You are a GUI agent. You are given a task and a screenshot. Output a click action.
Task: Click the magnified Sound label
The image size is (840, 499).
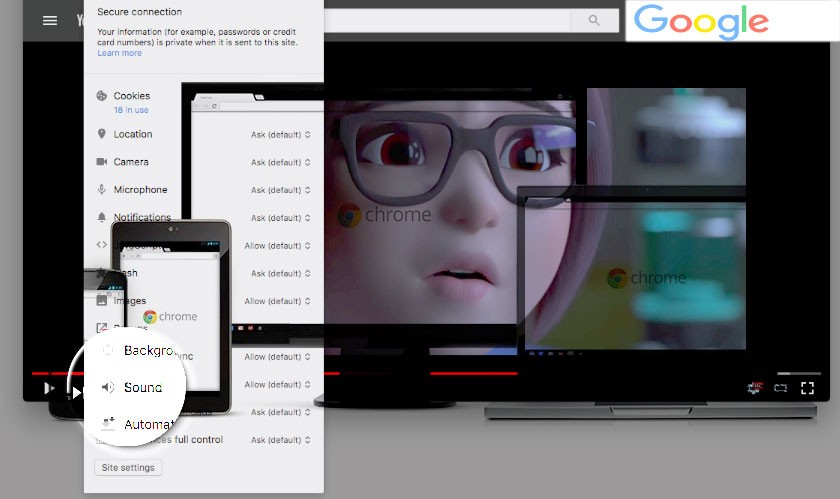coord(143,388)
